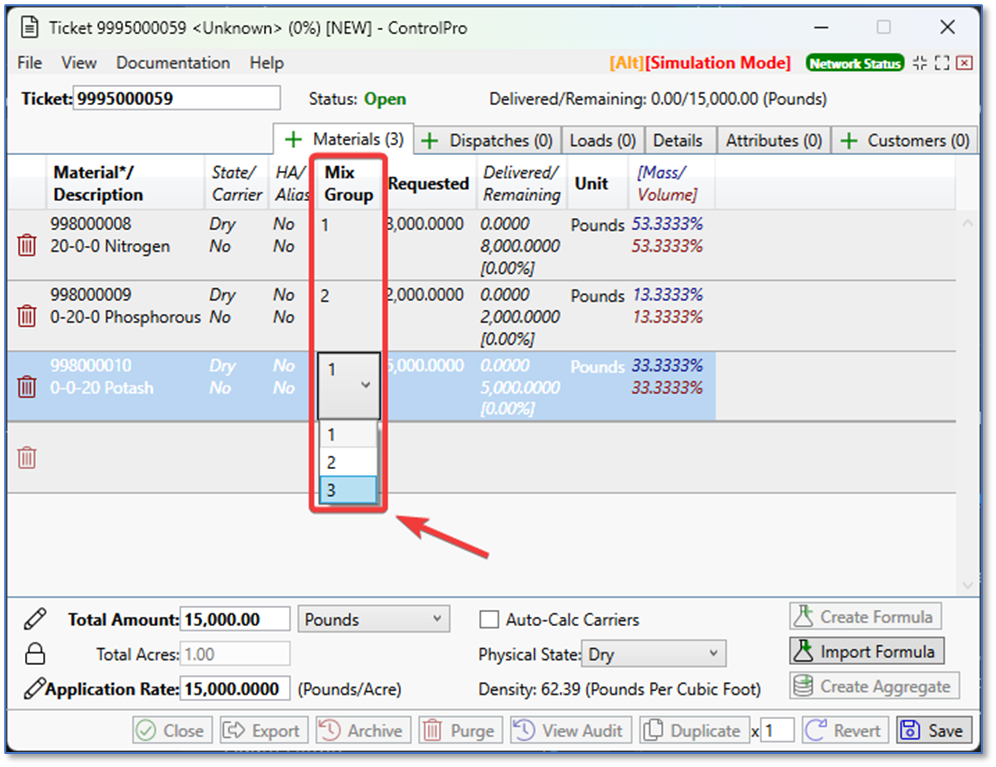The width and height of the screenshot is (996, 767).
Task: Open the Documentation menu
Action: pyautogui.click(x=173, y=63)
